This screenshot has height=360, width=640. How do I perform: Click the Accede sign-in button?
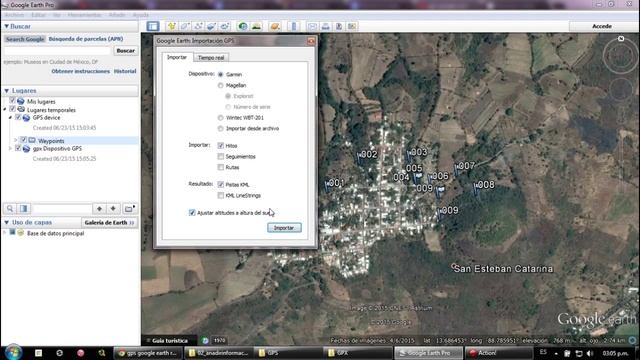point(602,26)
